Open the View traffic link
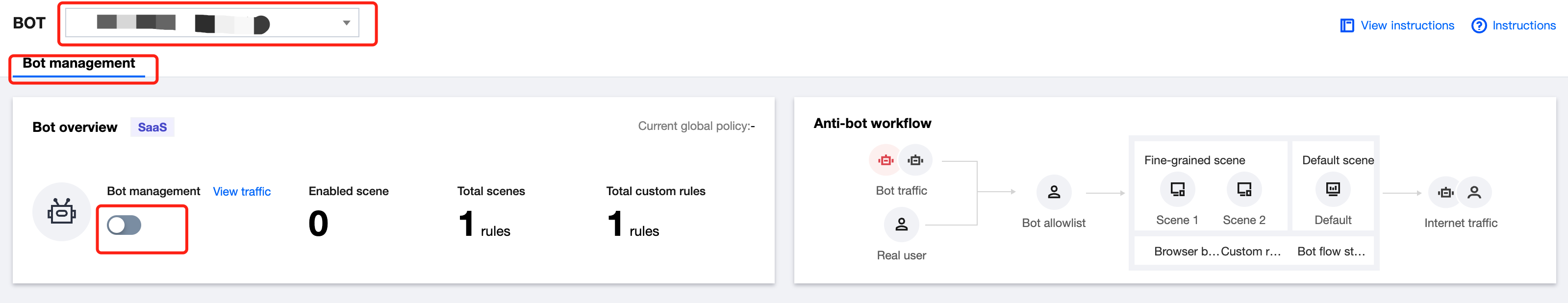Image resolution: width=1568 pixels, height=303 pixels. point(242,192)
